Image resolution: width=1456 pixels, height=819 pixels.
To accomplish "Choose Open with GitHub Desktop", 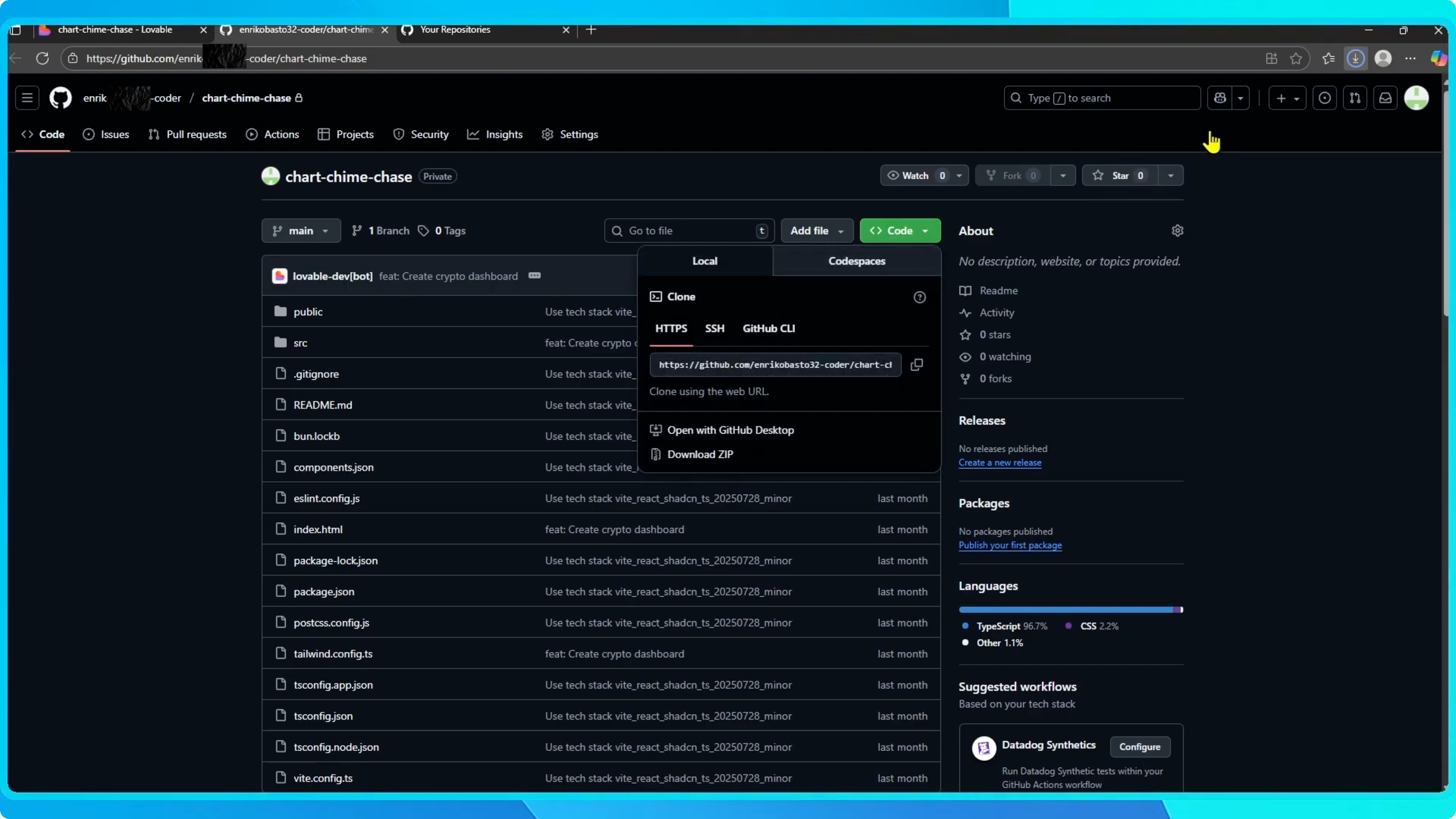I will click(x=730, y=430).
